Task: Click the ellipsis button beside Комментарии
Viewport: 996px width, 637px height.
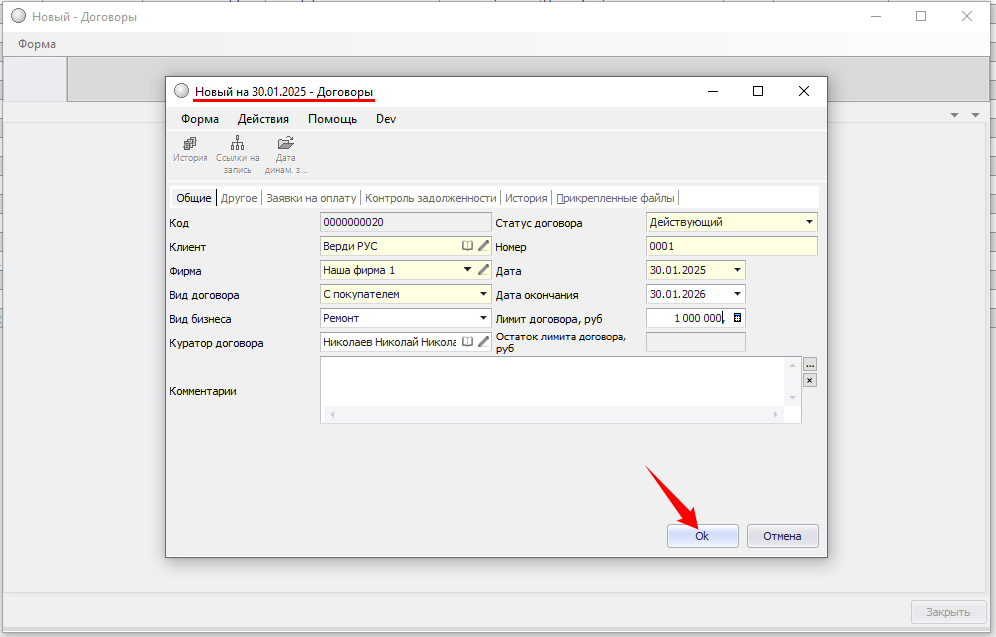Action: 810,365
